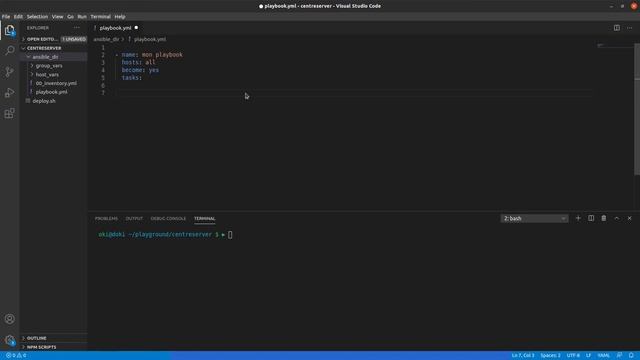Viewport: 640px width, 360px height.
Task: Split the editor to the right
Action: (x=617, y=28)
